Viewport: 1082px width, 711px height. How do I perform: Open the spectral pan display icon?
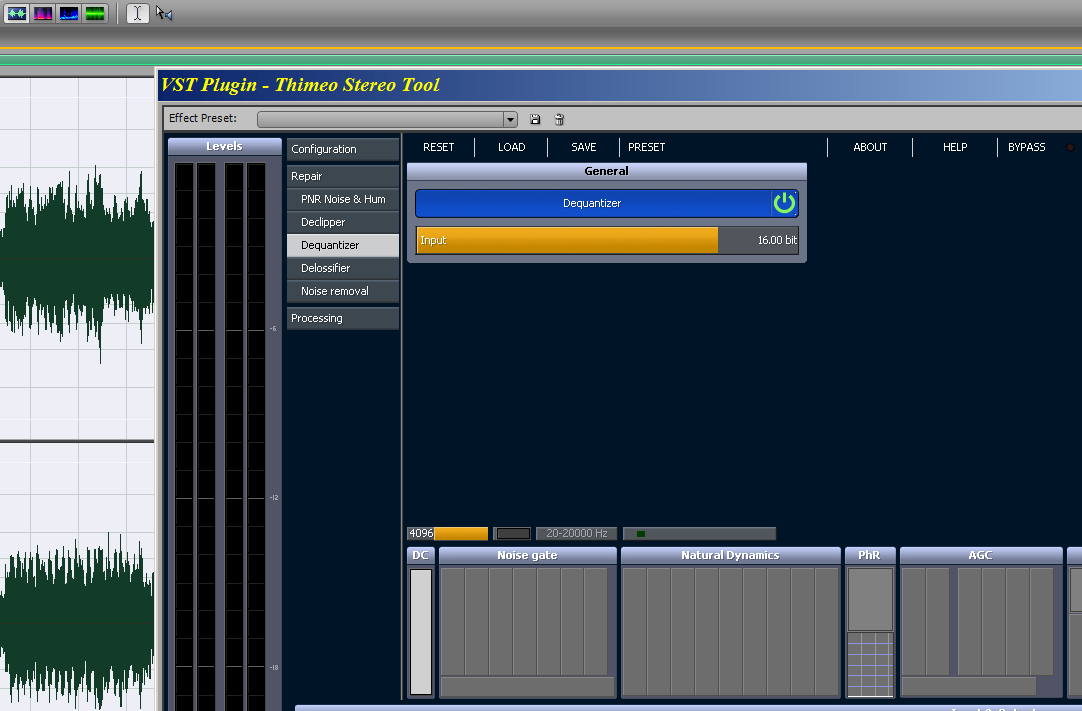pyautogui.click(x=69, y=13)
